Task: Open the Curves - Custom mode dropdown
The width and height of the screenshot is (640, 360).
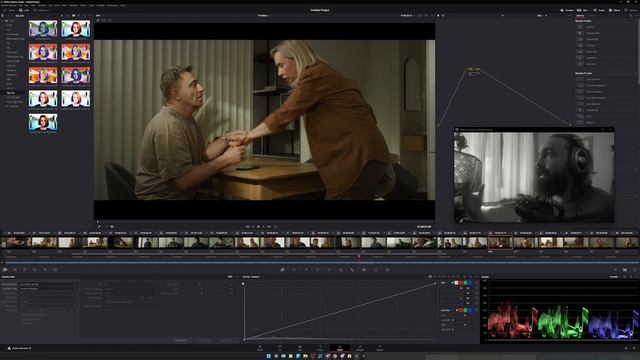Action: [x=251, y=277]
